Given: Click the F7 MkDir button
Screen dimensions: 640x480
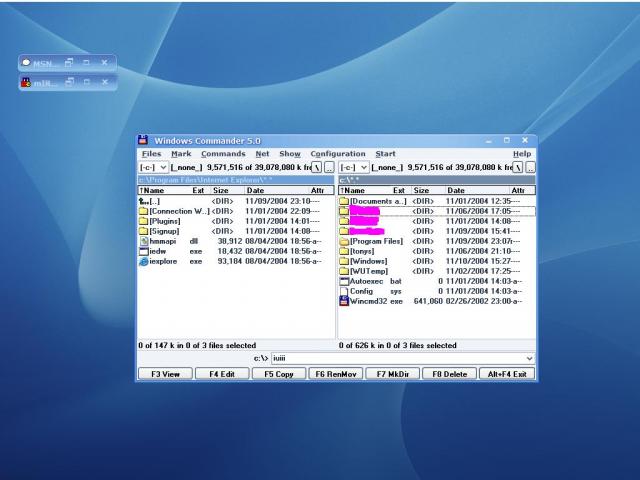Looking at the screenshot, I should (x=392, y=374).
